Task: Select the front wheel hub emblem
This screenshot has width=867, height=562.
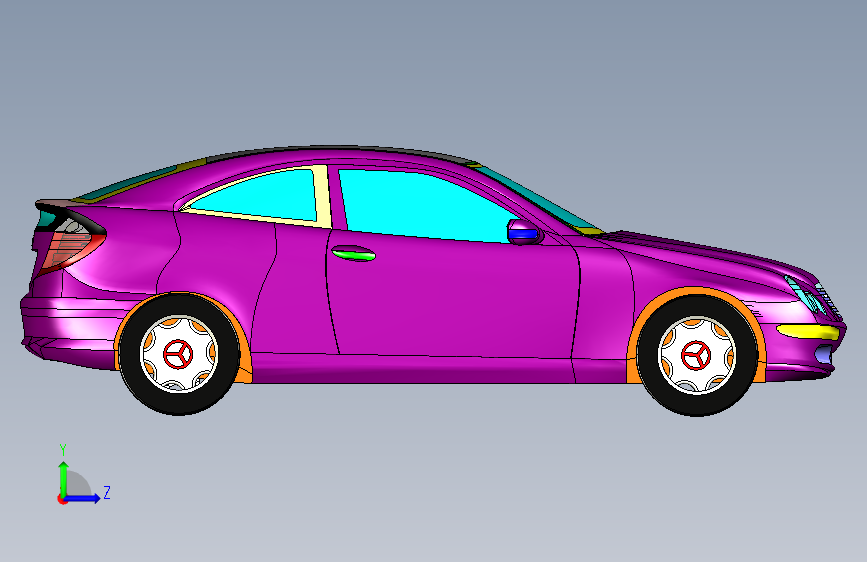Action: [696, 356]
